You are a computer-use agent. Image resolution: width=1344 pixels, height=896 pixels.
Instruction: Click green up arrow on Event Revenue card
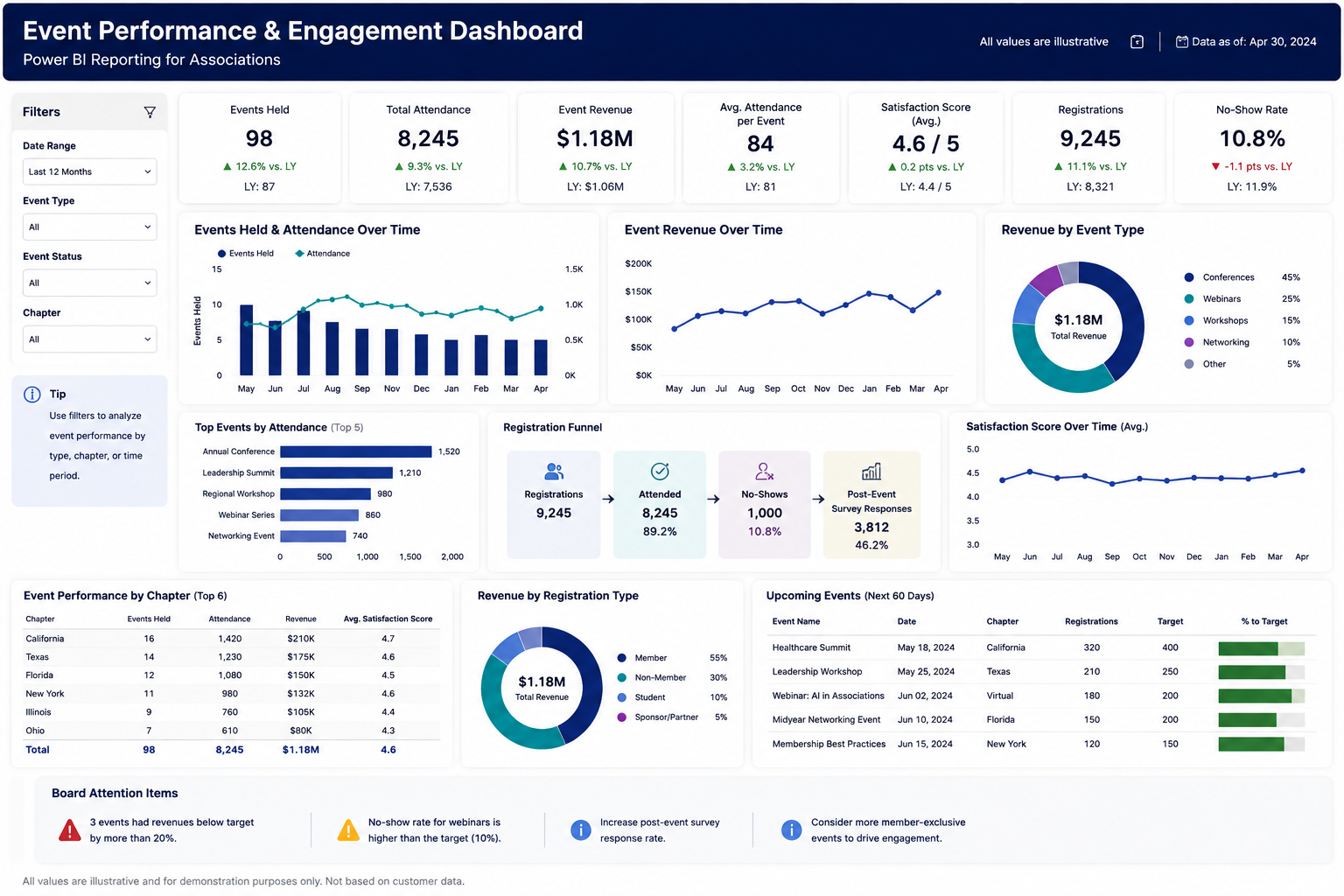click(563, 166)
